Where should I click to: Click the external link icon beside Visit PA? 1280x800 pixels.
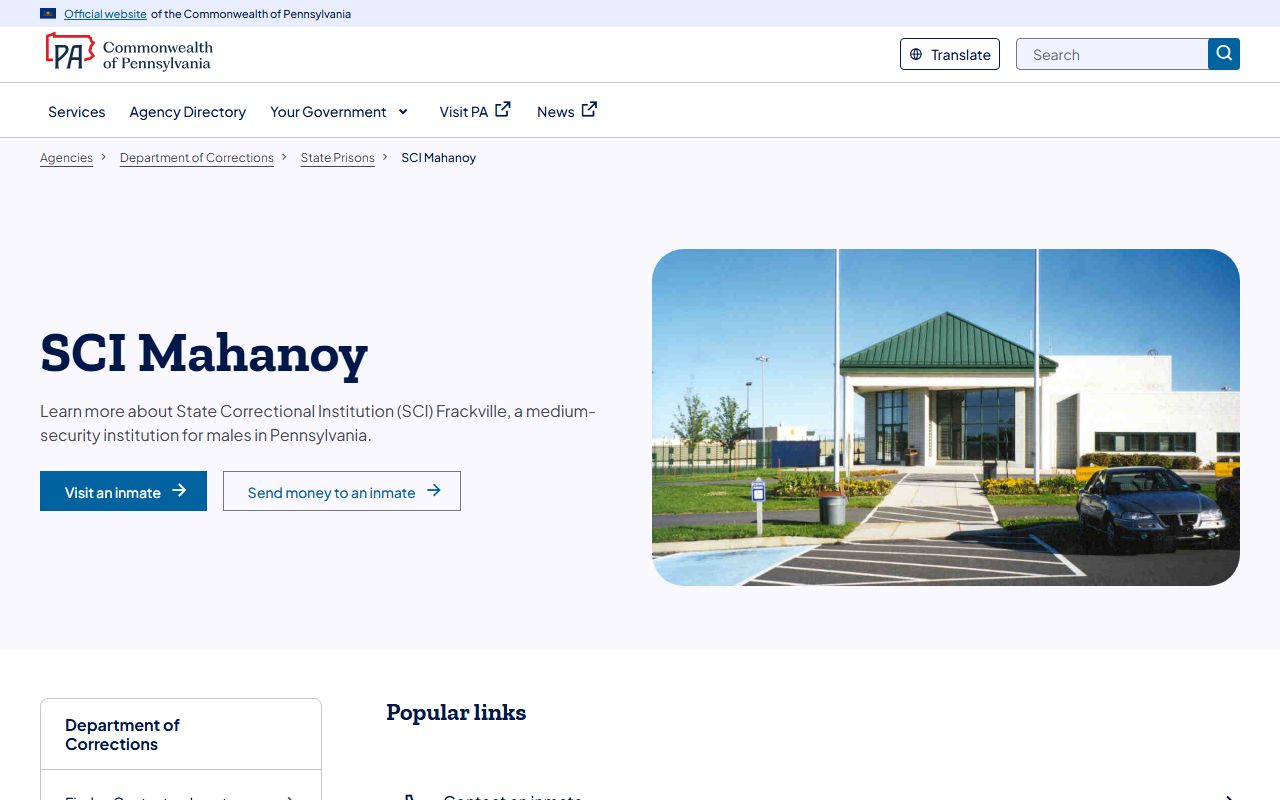coord(503,110)
